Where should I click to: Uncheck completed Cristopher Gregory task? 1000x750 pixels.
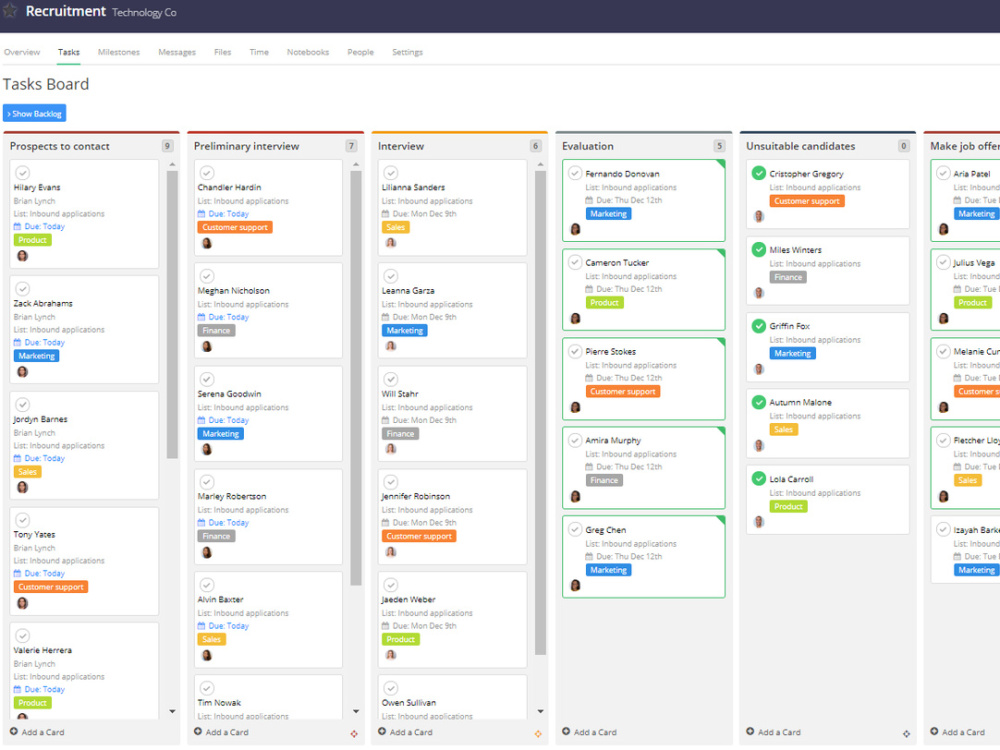coord(758,173)
